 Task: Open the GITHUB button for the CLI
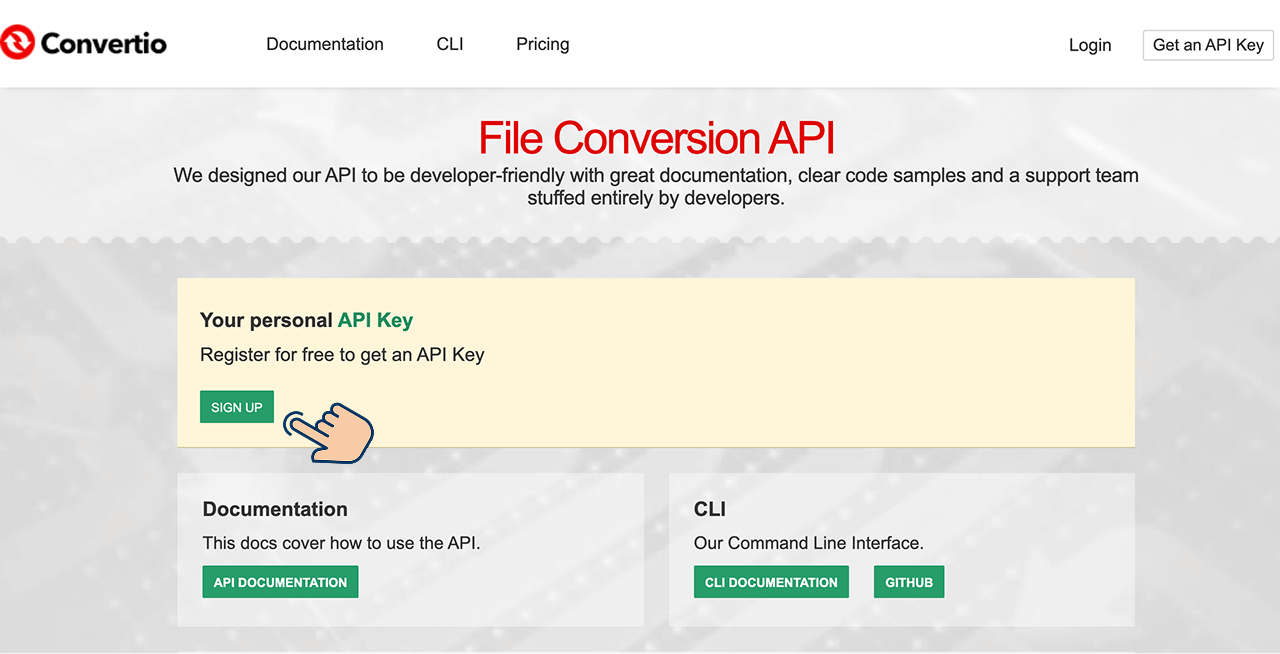pyautogui.click(x=908, y=581)
